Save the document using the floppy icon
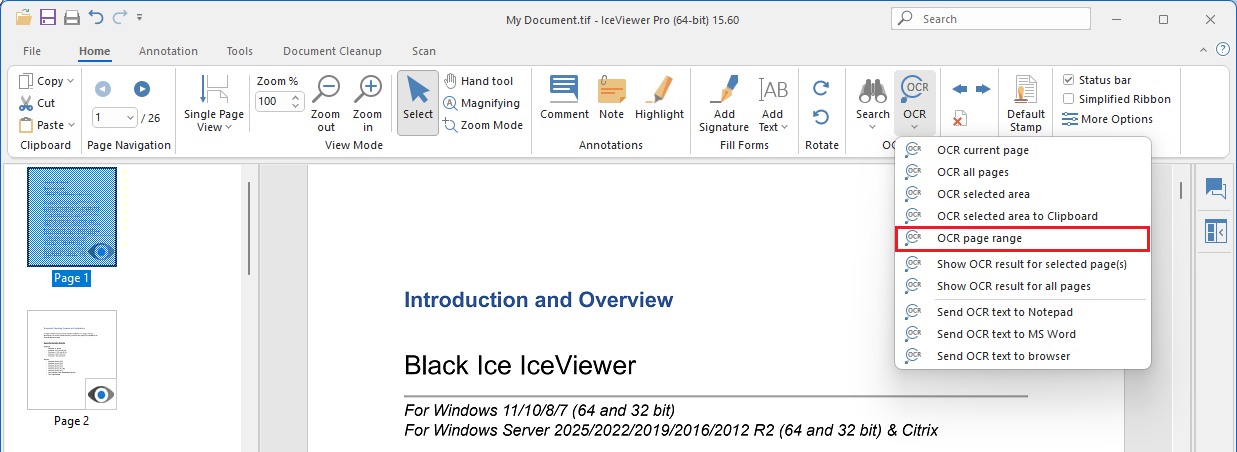 pos(48,17)
